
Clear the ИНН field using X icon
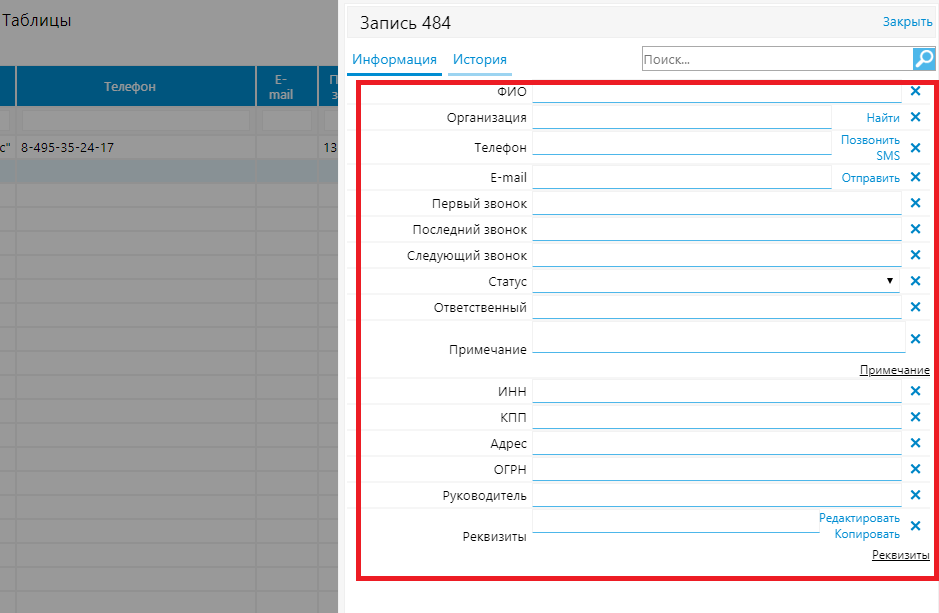915,391
